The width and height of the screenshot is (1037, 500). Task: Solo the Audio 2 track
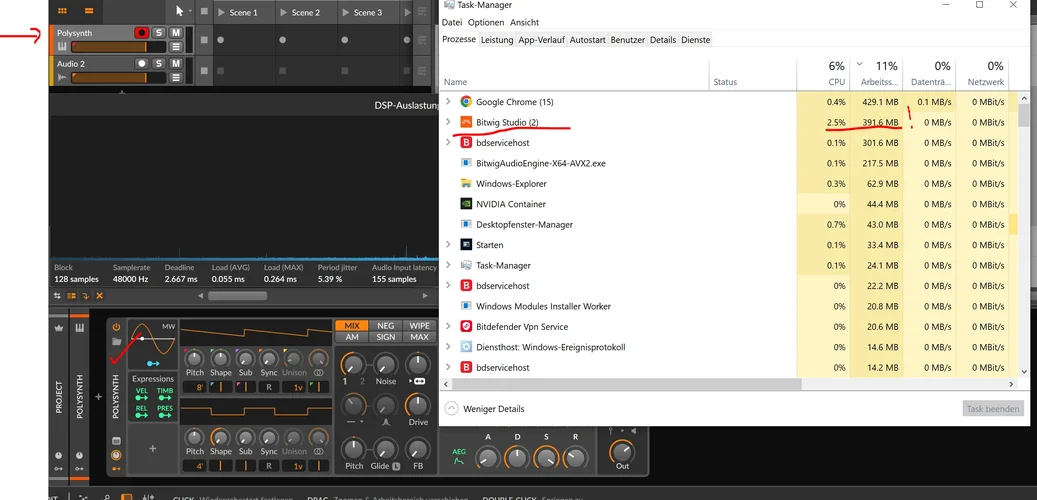coord(159,63)
